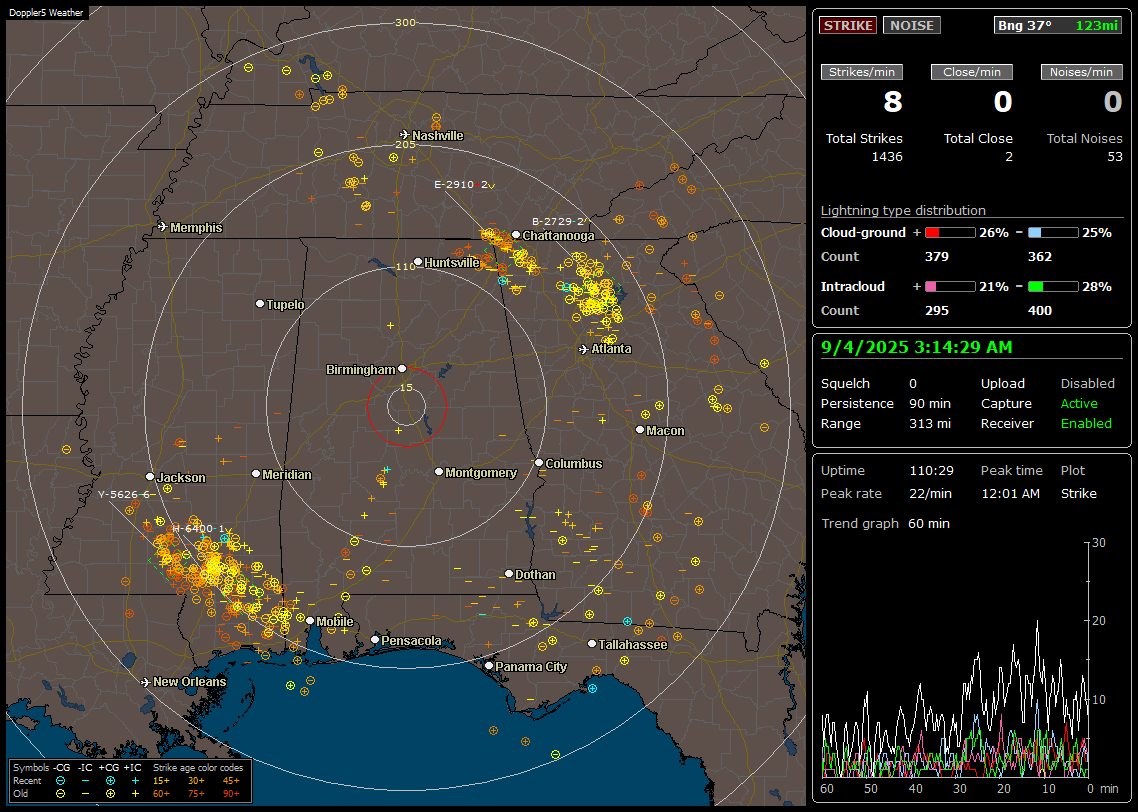This screenshot has height=812, width=1138.
Task: Click the Tupelo city marker dot
Action: point(260,303)
